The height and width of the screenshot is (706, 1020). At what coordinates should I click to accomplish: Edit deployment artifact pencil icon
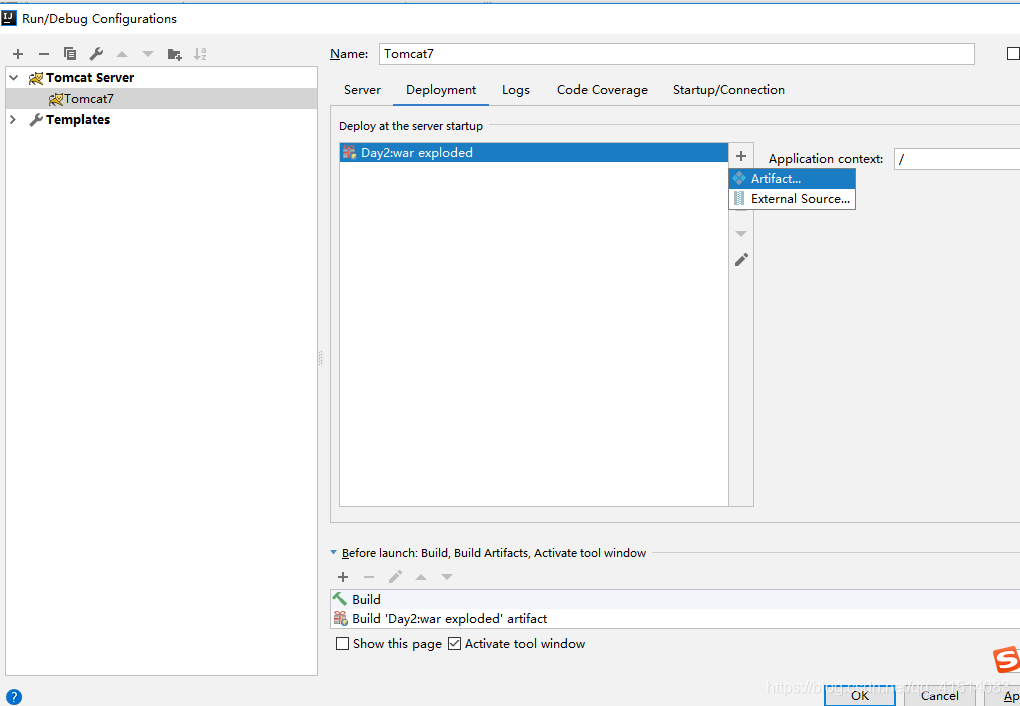(741, 260)
